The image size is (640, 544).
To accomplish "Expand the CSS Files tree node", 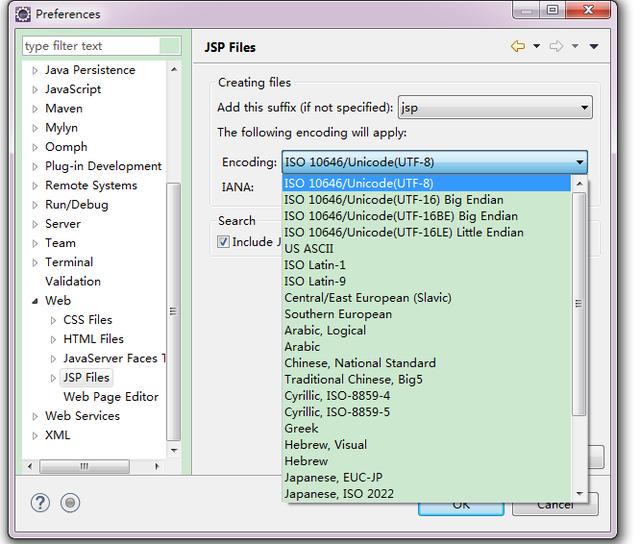I will coord(54,320).
